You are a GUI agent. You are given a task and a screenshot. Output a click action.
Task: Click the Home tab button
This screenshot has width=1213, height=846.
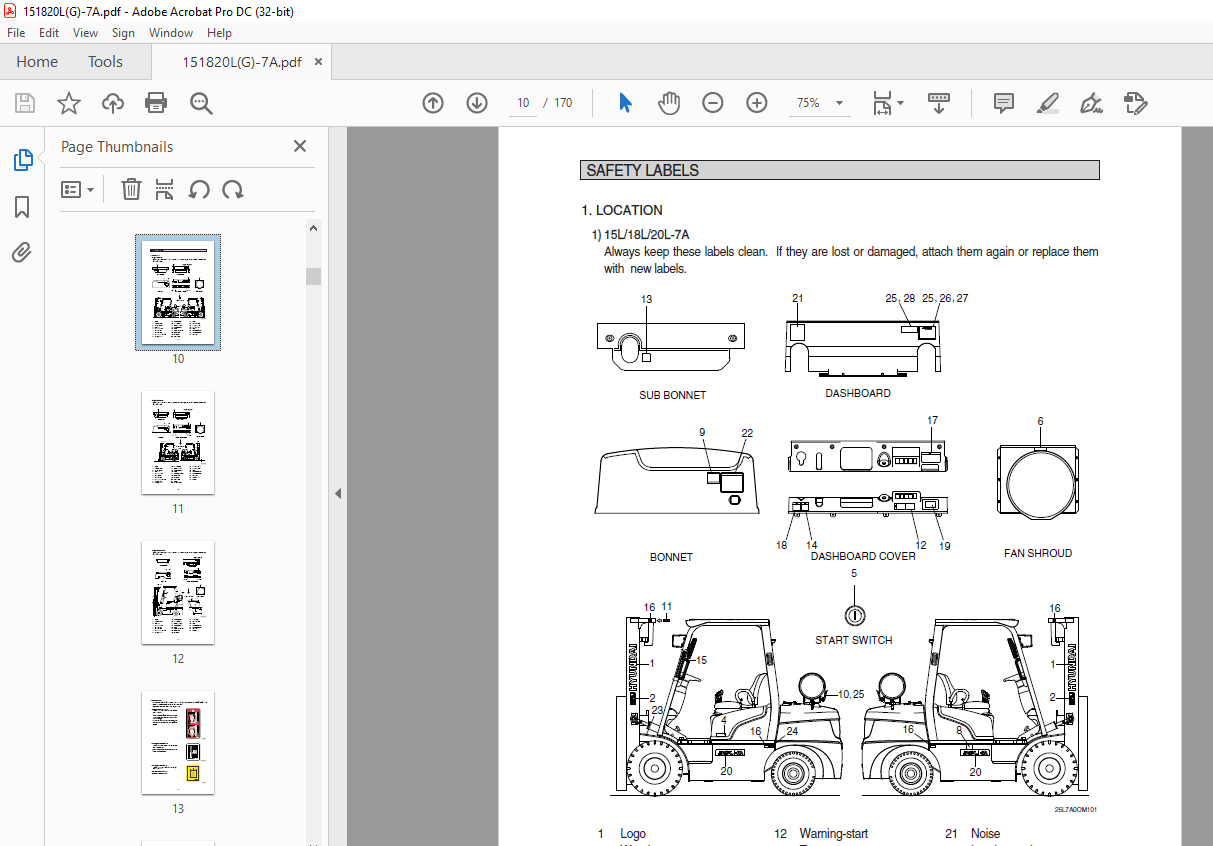point(37,62)
